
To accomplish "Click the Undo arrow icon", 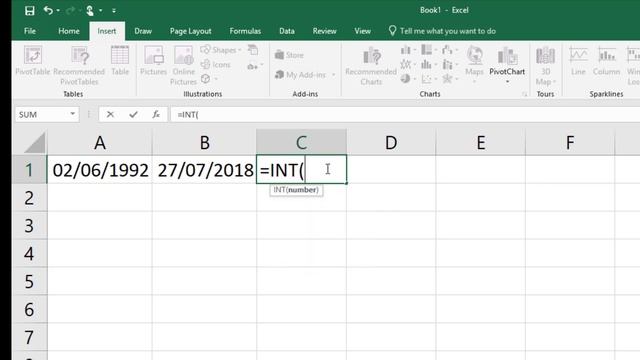I will click(x=48, y=10).
